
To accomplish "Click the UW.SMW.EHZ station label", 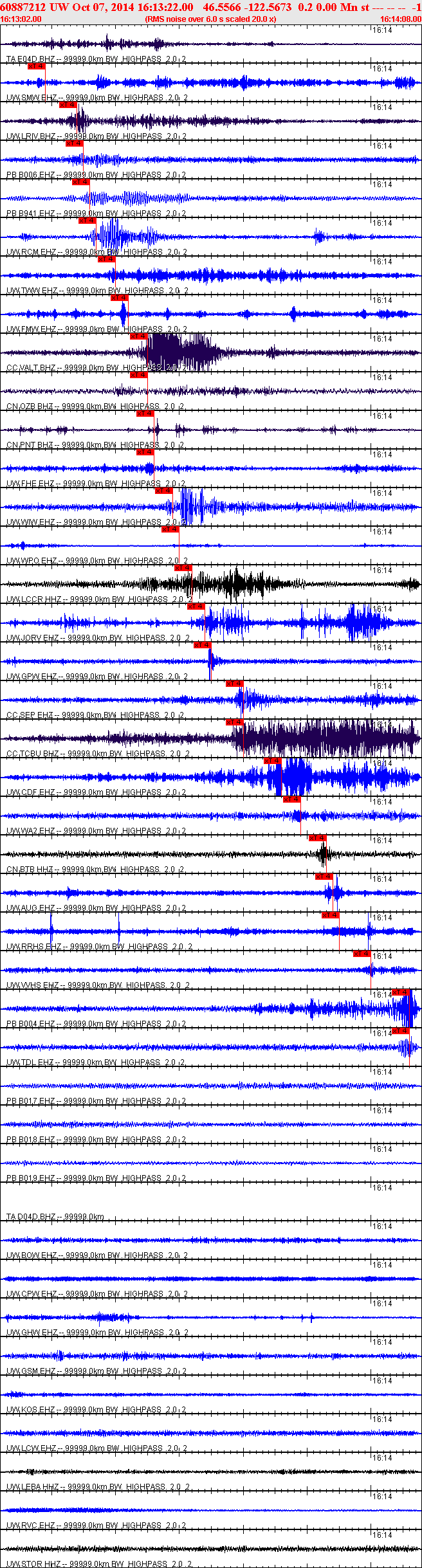I will coord(32,98).
